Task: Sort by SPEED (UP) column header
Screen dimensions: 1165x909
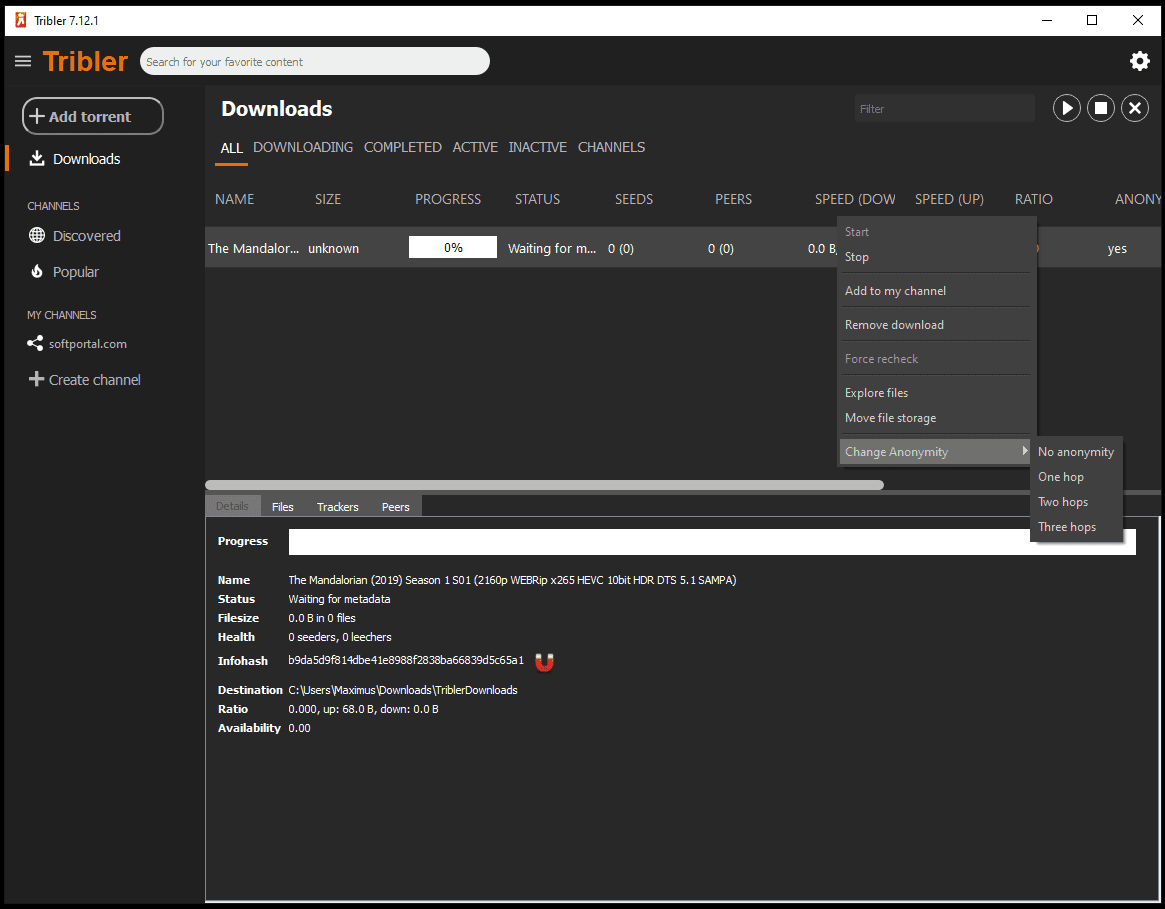Action: tap(949, 199)
